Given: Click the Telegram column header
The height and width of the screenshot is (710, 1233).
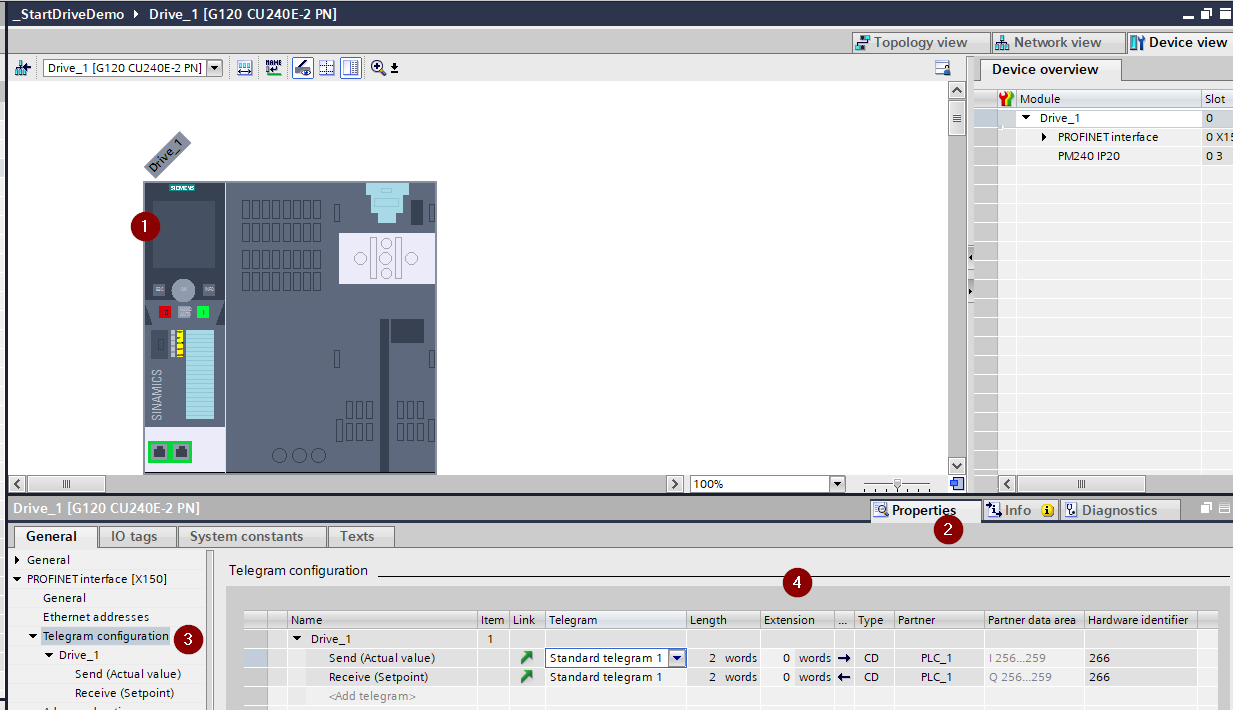Looking at the screenshot, I should (x=615, y=620).
